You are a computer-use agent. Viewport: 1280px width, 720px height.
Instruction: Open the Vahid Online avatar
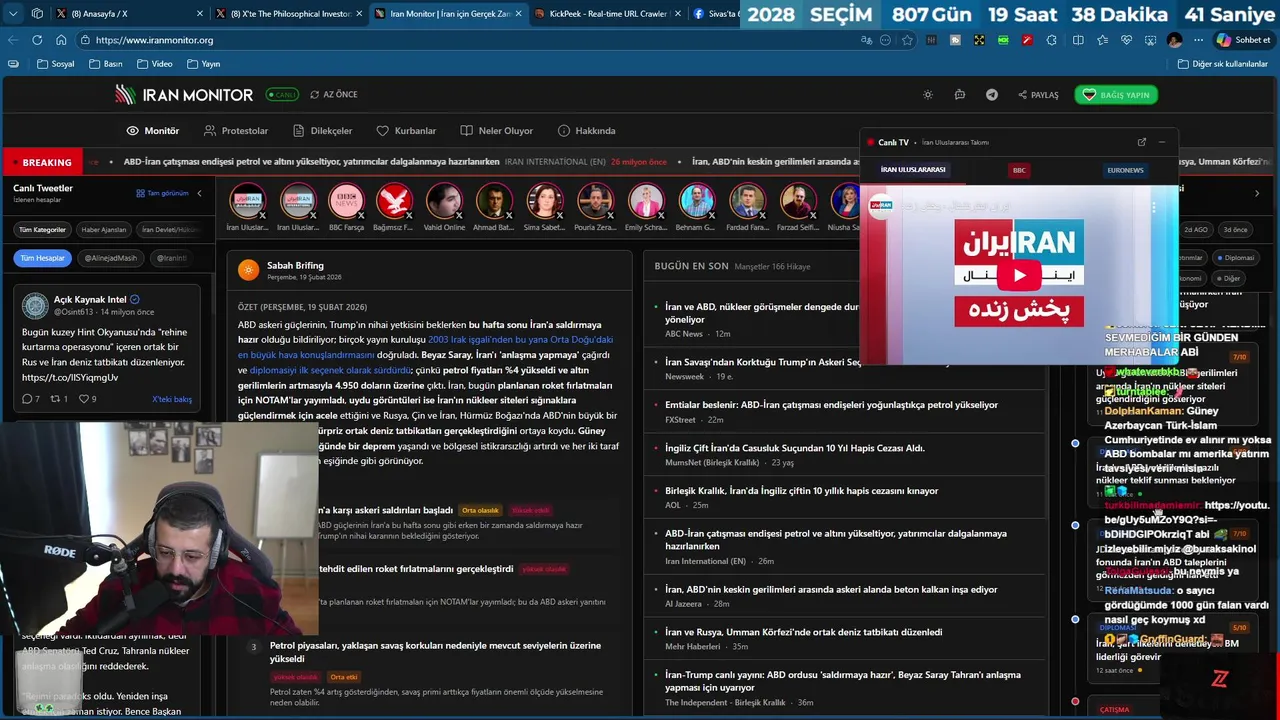click(x=444, y=201)
